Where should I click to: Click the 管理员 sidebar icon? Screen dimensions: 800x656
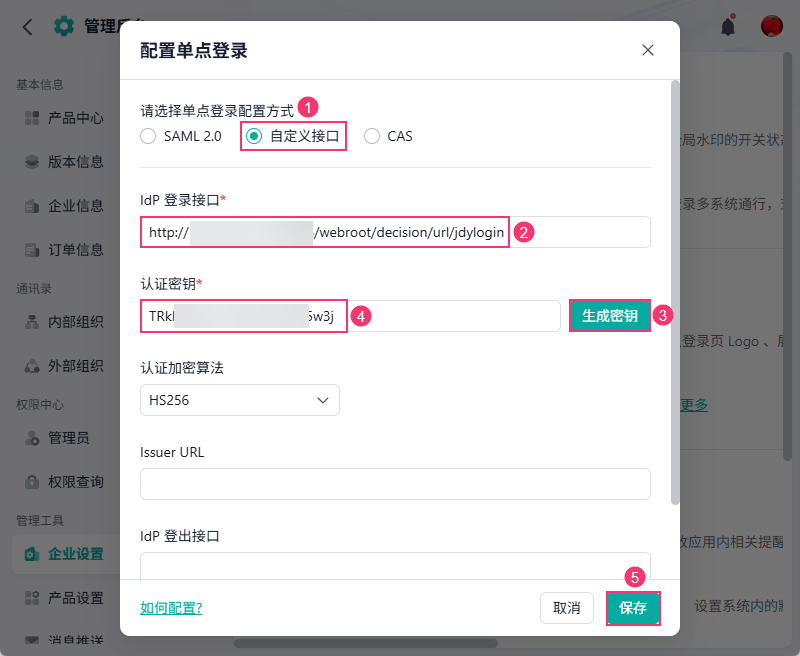click(32, 438)
